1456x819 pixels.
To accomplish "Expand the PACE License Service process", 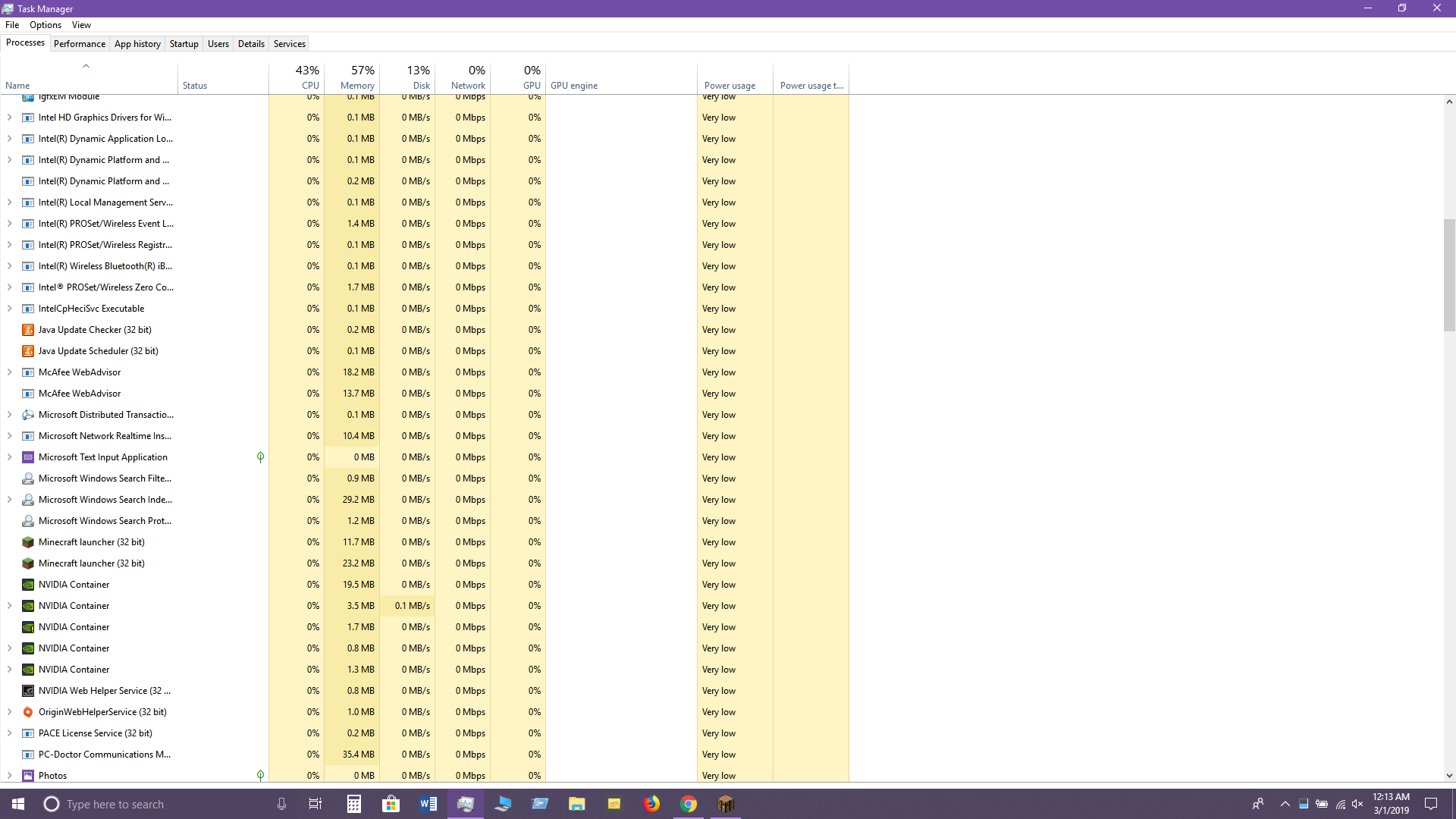I will click(x=9, y=733).
